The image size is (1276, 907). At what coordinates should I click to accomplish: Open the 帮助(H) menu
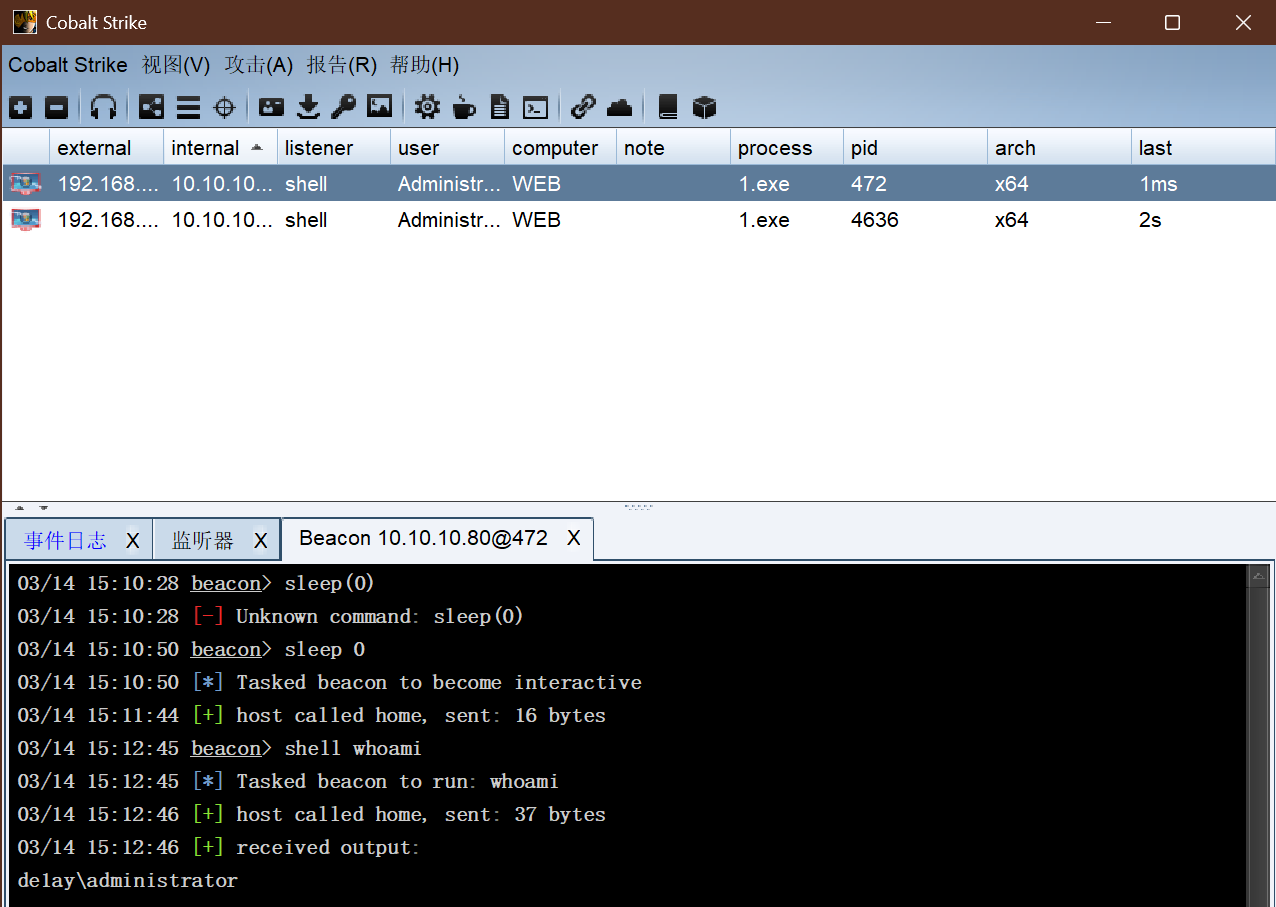coord(425,65)
